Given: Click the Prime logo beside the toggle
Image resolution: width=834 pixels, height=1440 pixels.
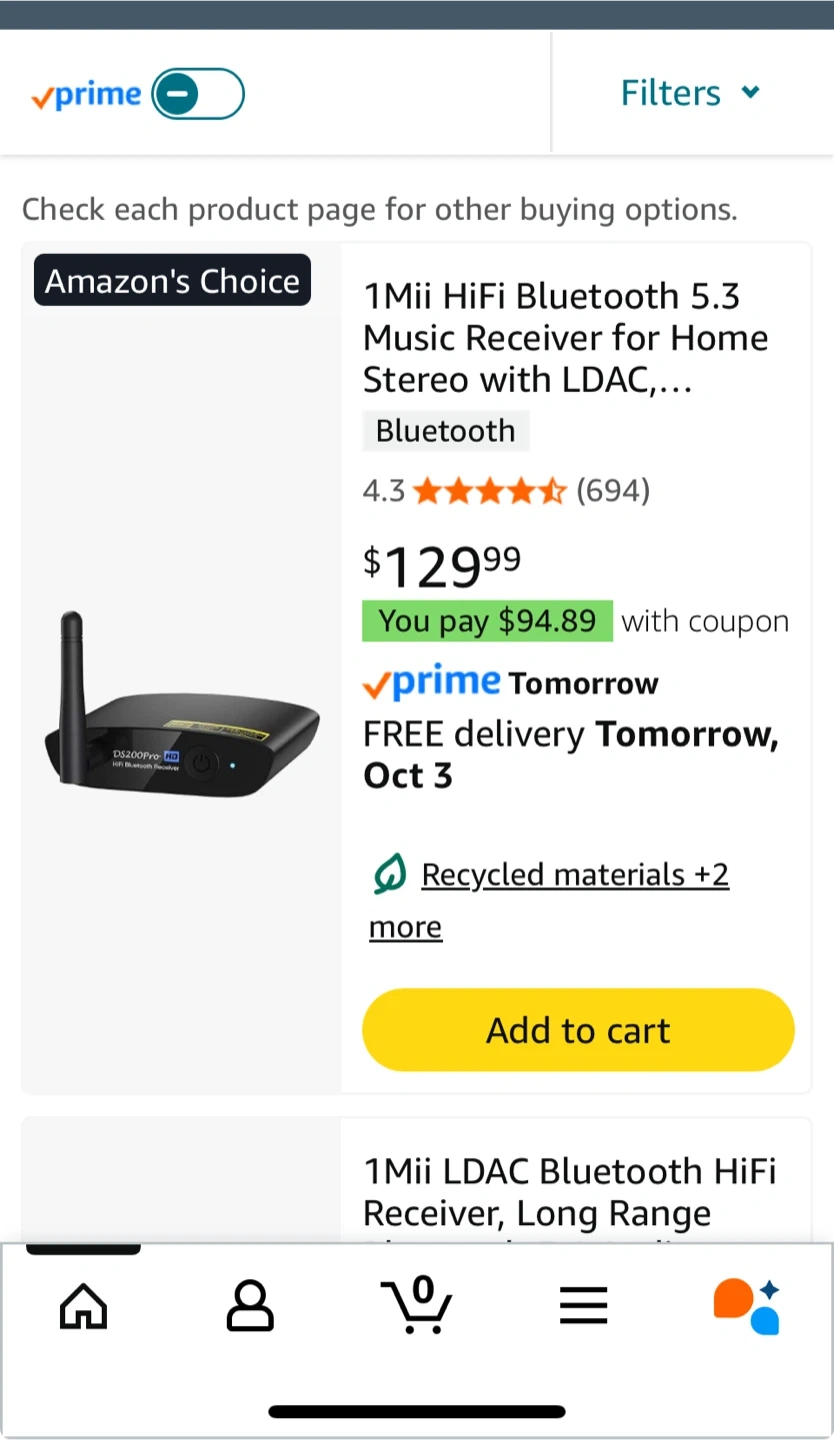Looking at the screenshot, I should (x=87, y=94).
